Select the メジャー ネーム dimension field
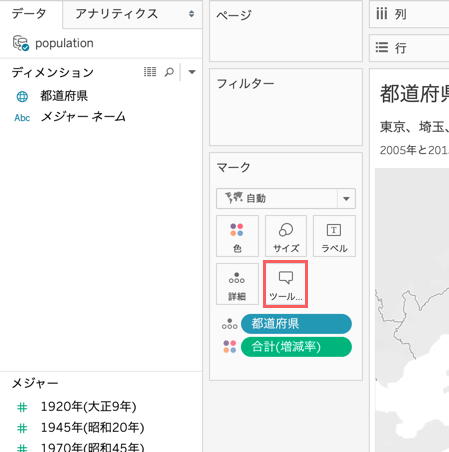Screen dimensions: 449x452 click(x=83, y=117)
